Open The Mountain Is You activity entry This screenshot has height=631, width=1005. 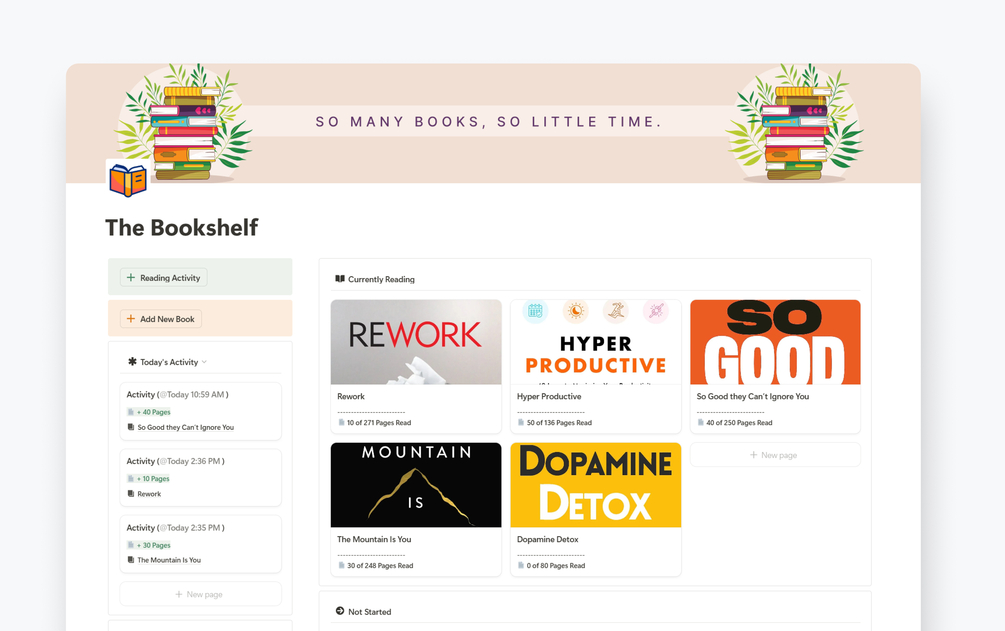coord(201,544)
